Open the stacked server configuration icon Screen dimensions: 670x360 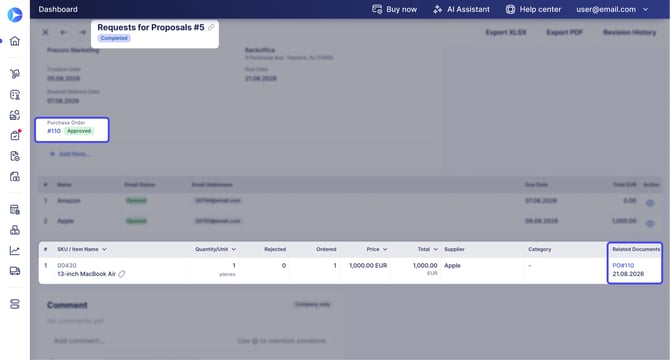pos(15,304)
